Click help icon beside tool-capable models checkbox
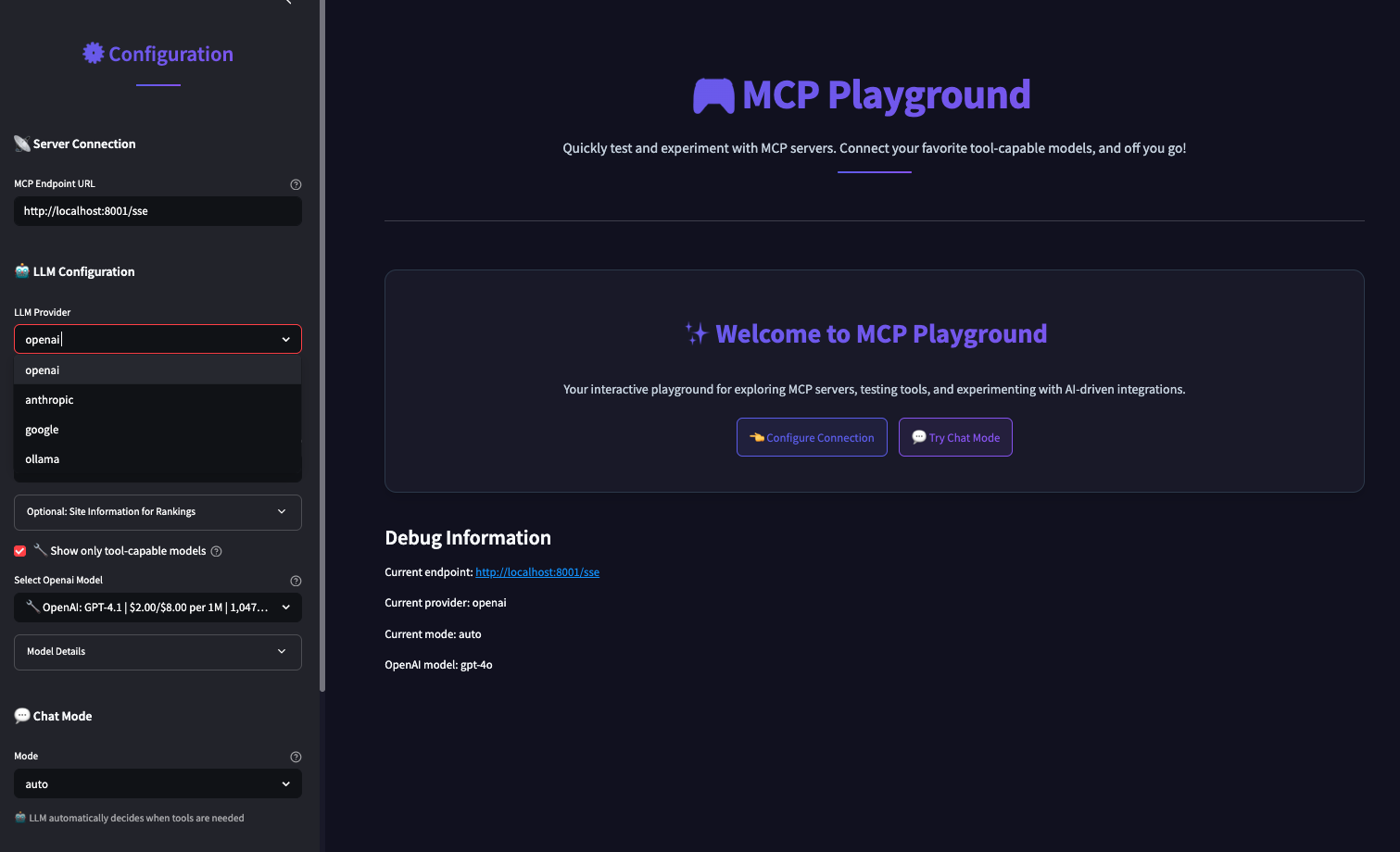 click(216, 551)
